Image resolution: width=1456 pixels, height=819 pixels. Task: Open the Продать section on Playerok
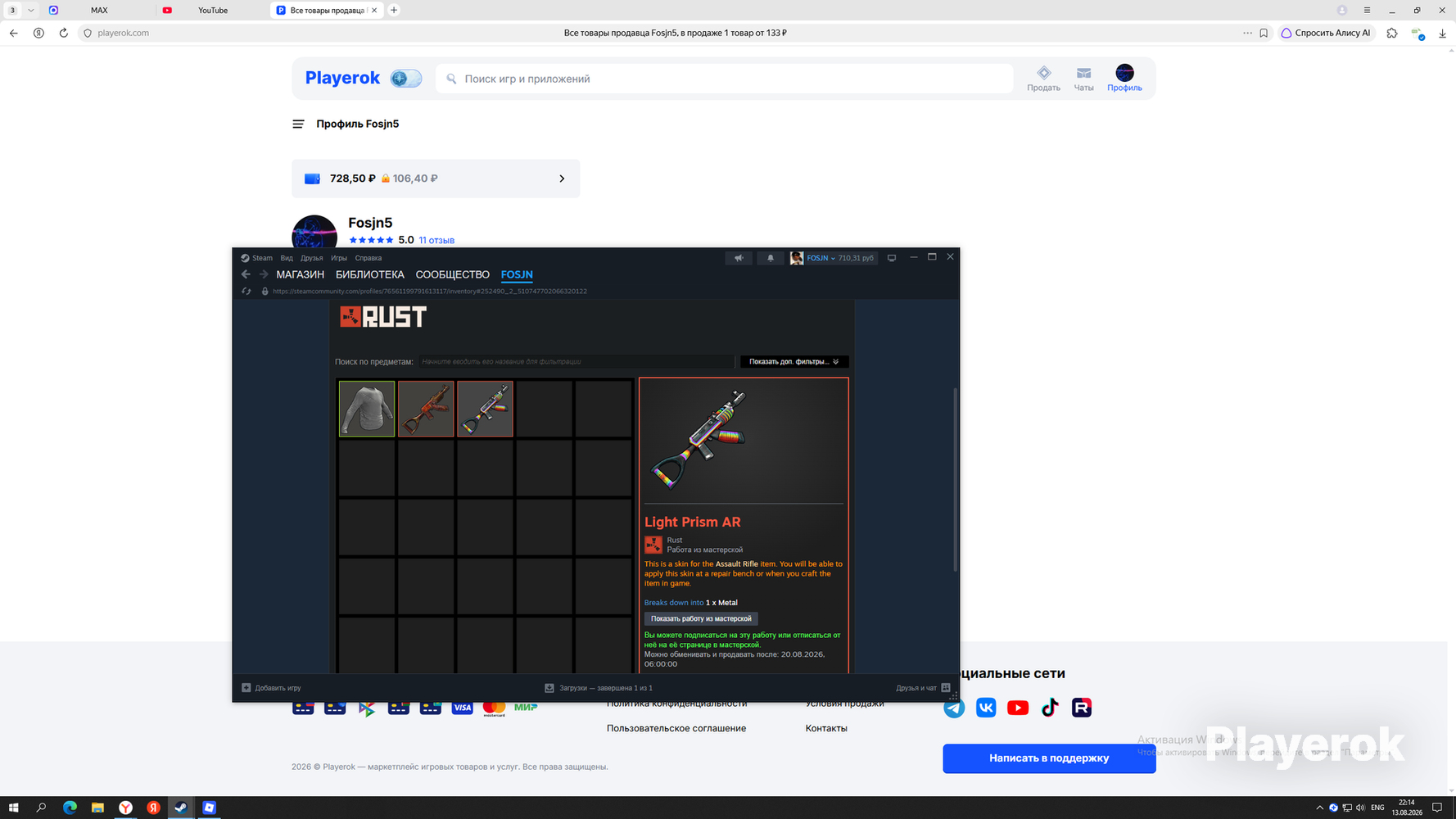pyautogui.click(x=1043, y=79)
